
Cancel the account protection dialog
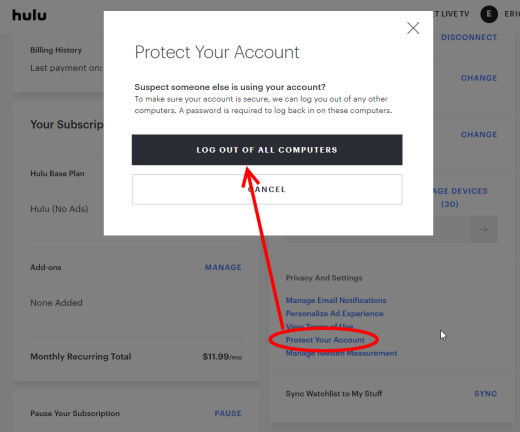click(x=267, y=189)
